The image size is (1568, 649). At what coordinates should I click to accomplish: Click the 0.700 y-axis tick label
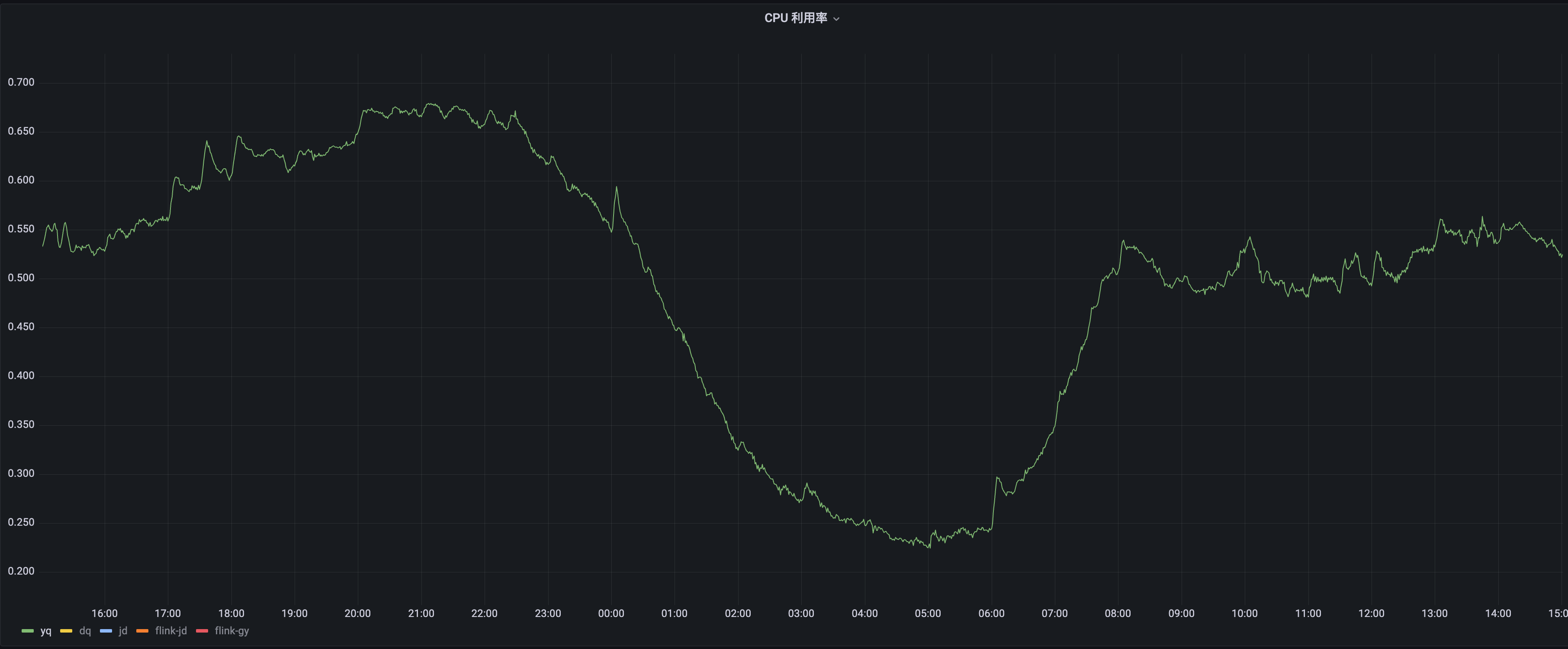(x=21, y=82)
